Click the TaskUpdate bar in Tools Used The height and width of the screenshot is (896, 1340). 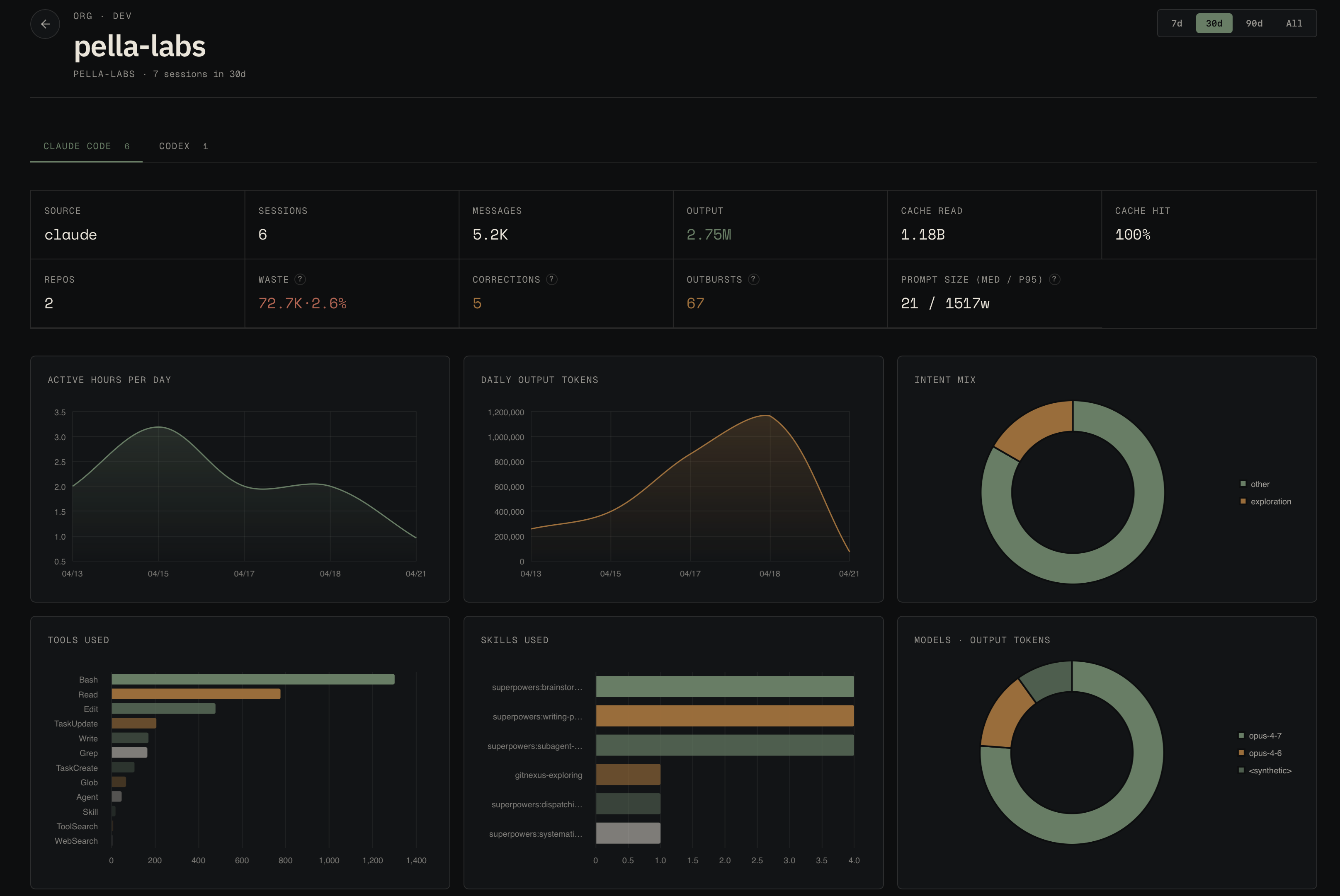pyautogui.click(x=134, y=724)
